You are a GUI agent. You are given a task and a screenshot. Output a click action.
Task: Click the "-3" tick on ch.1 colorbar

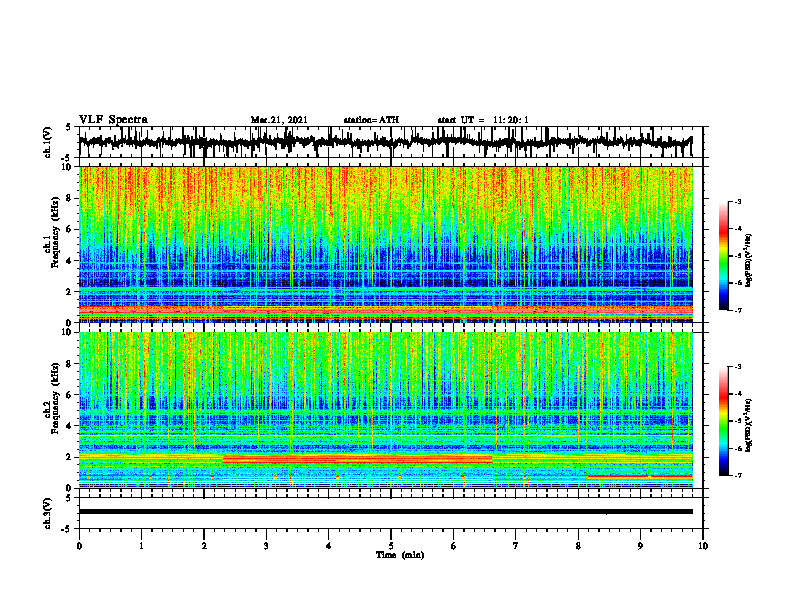738,201
